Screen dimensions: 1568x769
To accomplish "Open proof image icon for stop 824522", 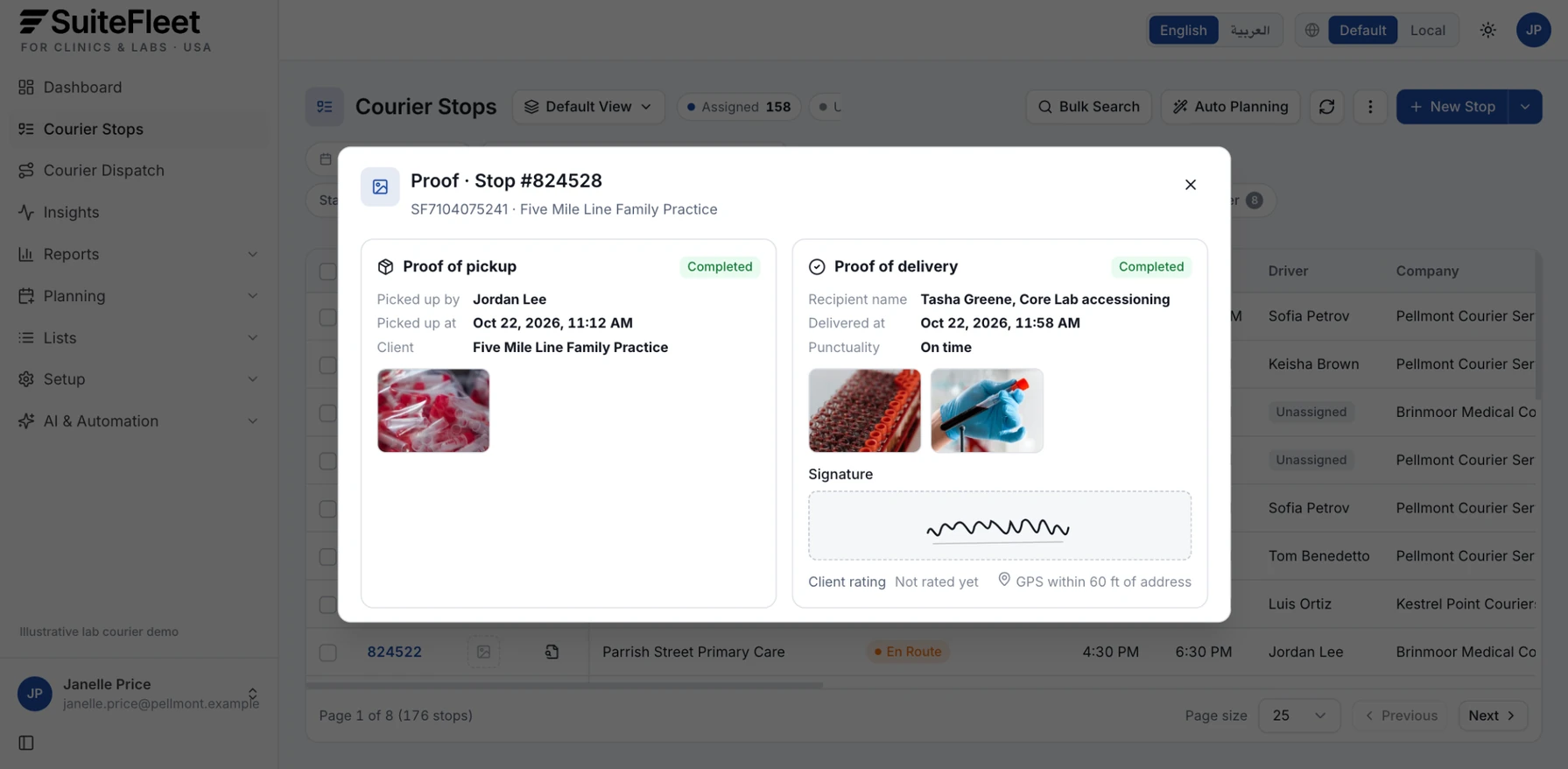I will [x=483, y=652].
